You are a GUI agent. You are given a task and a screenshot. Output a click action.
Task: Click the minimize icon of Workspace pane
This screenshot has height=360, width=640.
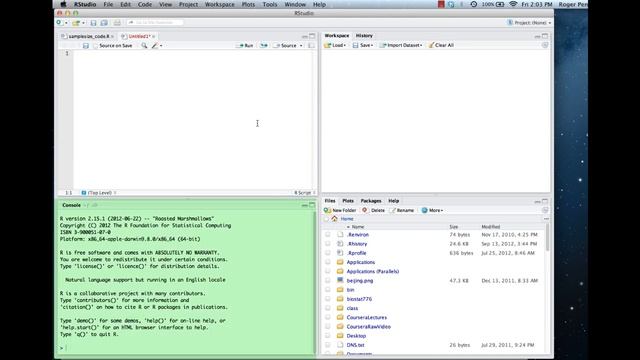[x=537, y=36]
